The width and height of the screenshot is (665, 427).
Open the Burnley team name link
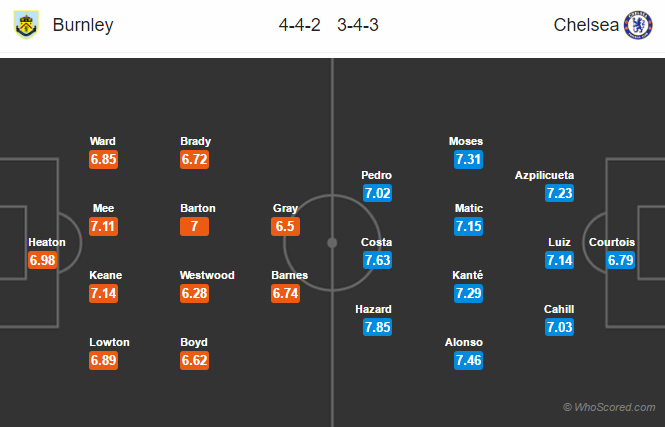pos(82,25)
